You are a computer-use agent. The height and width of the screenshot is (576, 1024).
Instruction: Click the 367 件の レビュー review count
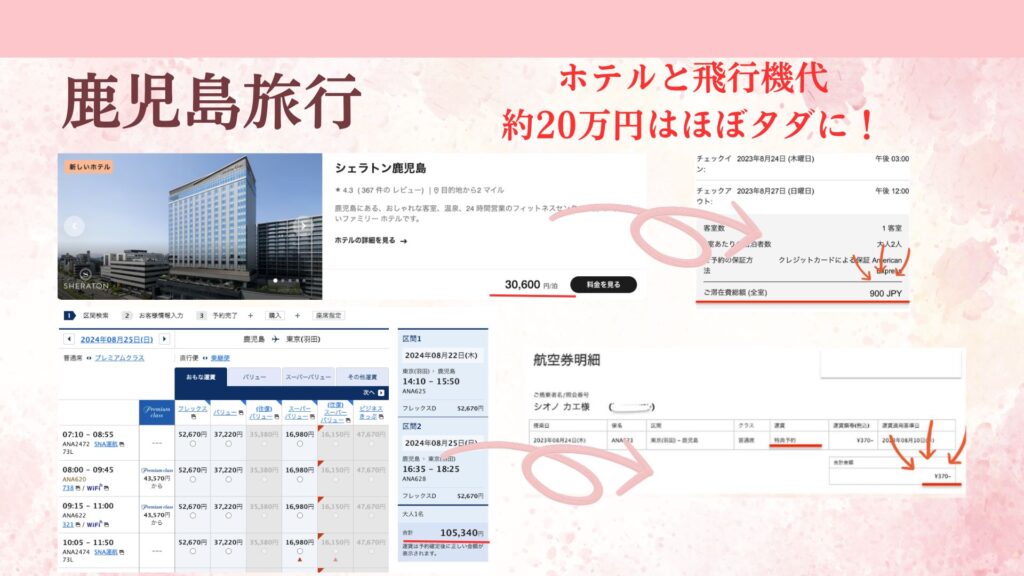point(392,191)
